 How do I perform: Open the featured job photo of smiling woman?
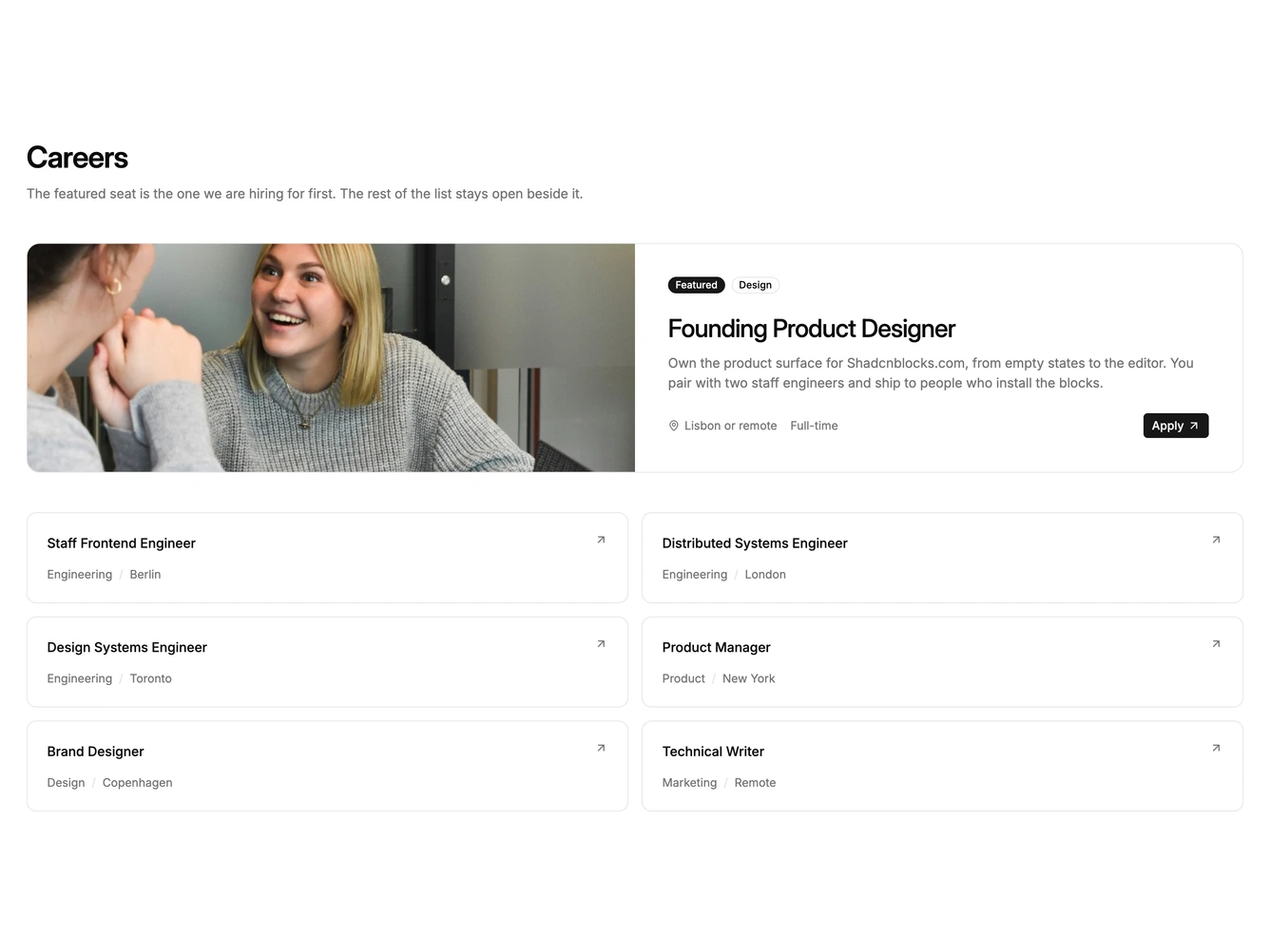[331, 358]
